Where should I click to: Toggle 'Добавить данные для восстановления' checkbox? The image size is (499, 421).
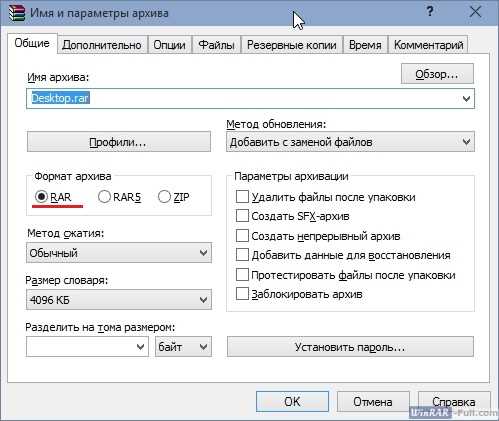tap(242, 255)
